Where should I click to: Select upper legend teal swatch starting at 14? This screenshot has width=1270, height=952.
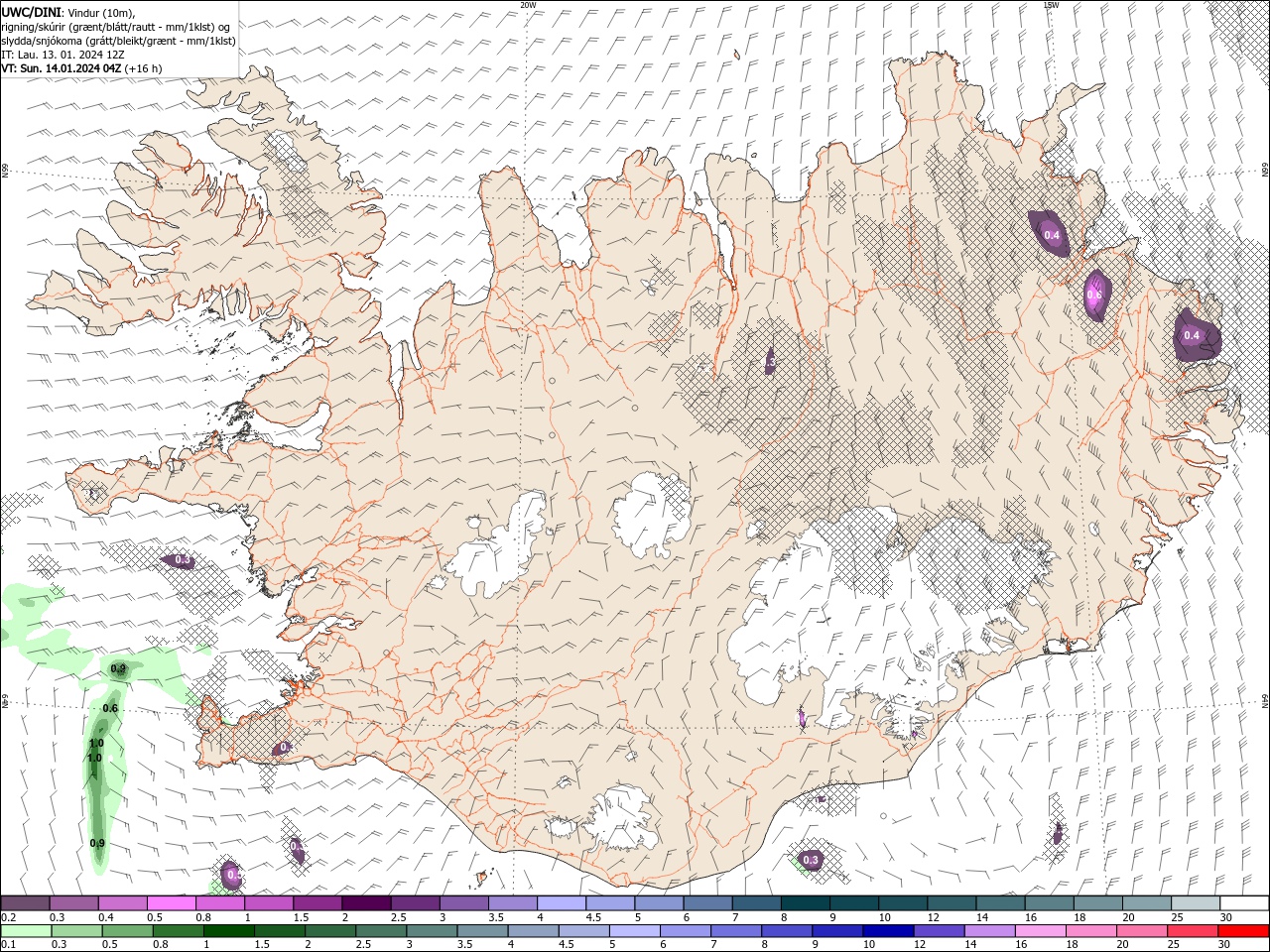(x=1000, y=903)
